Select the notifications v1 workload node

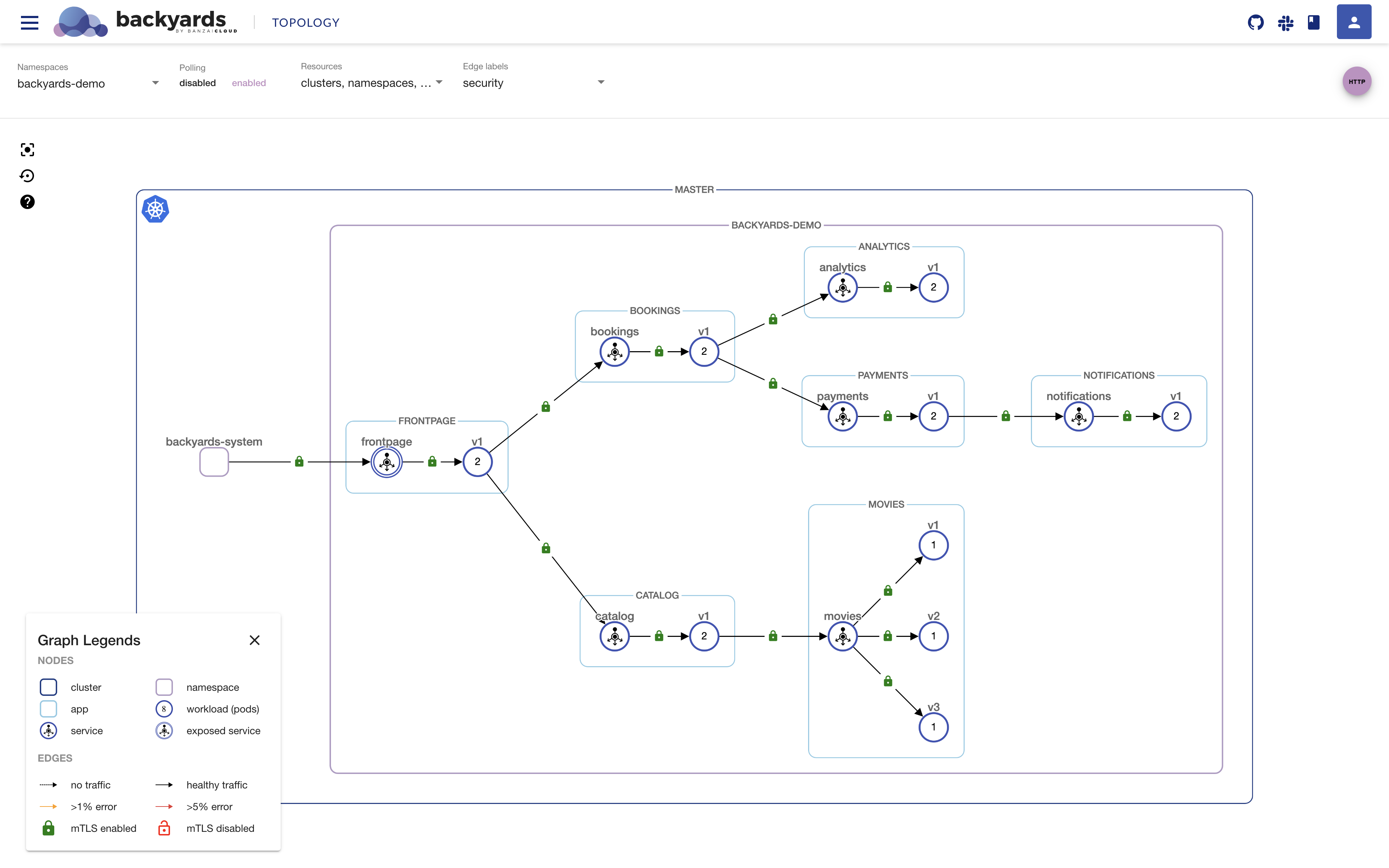pos(1176,416)
